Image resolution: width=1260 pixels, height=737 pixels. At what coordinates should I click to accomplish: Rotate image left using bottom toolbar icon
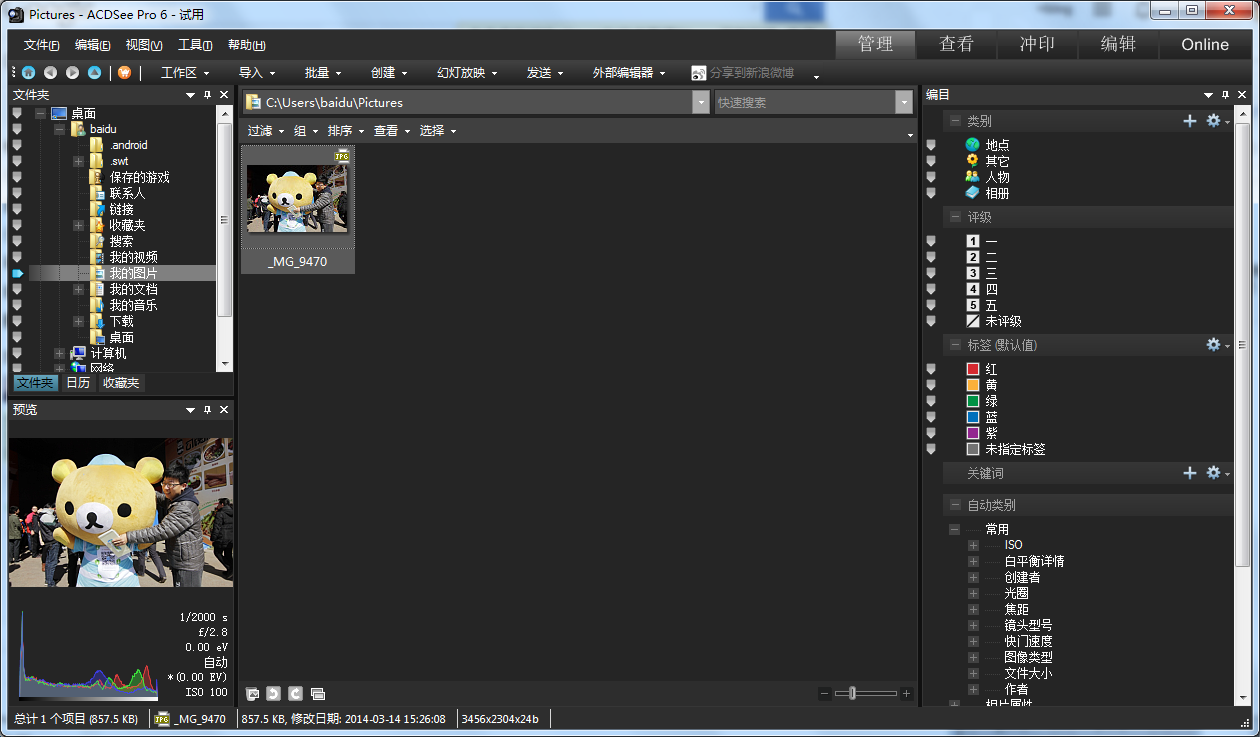pyautogui.click(x=274, y=693)
